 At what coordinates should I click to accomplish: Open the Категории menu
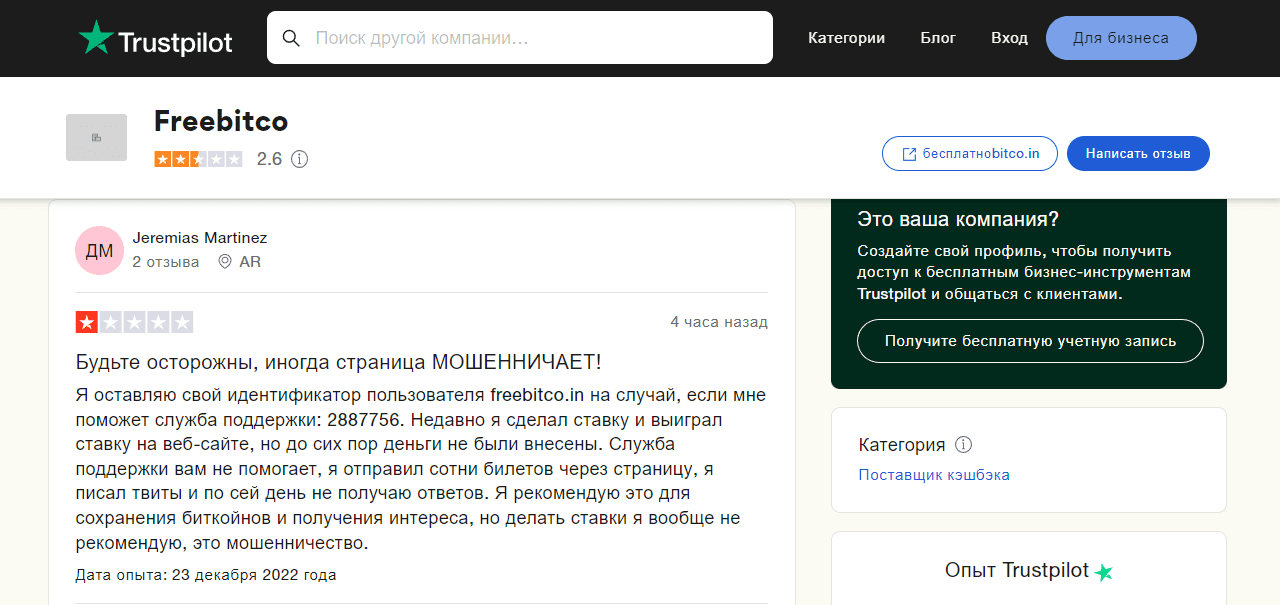click(x=846, y=38)
